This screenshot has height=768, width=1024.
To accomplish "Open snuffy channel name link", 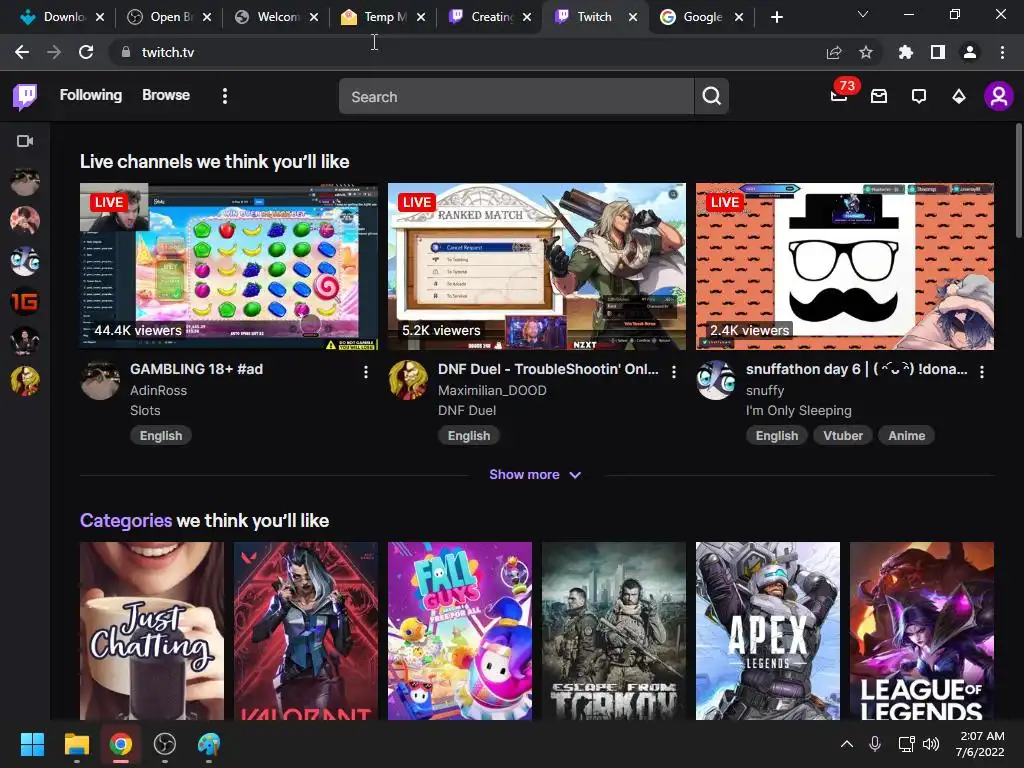I will point(765,391).
